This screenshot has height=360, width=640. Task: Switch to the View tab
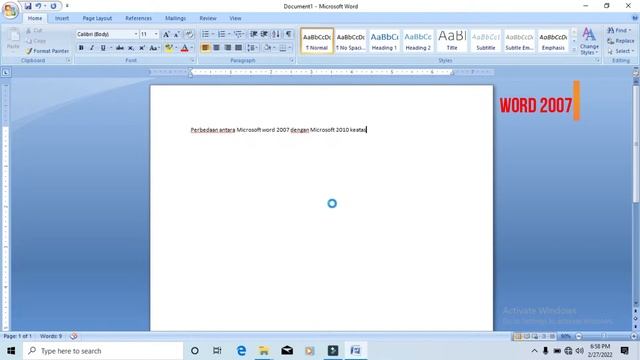pyautogui.click(x=235, y=18)
